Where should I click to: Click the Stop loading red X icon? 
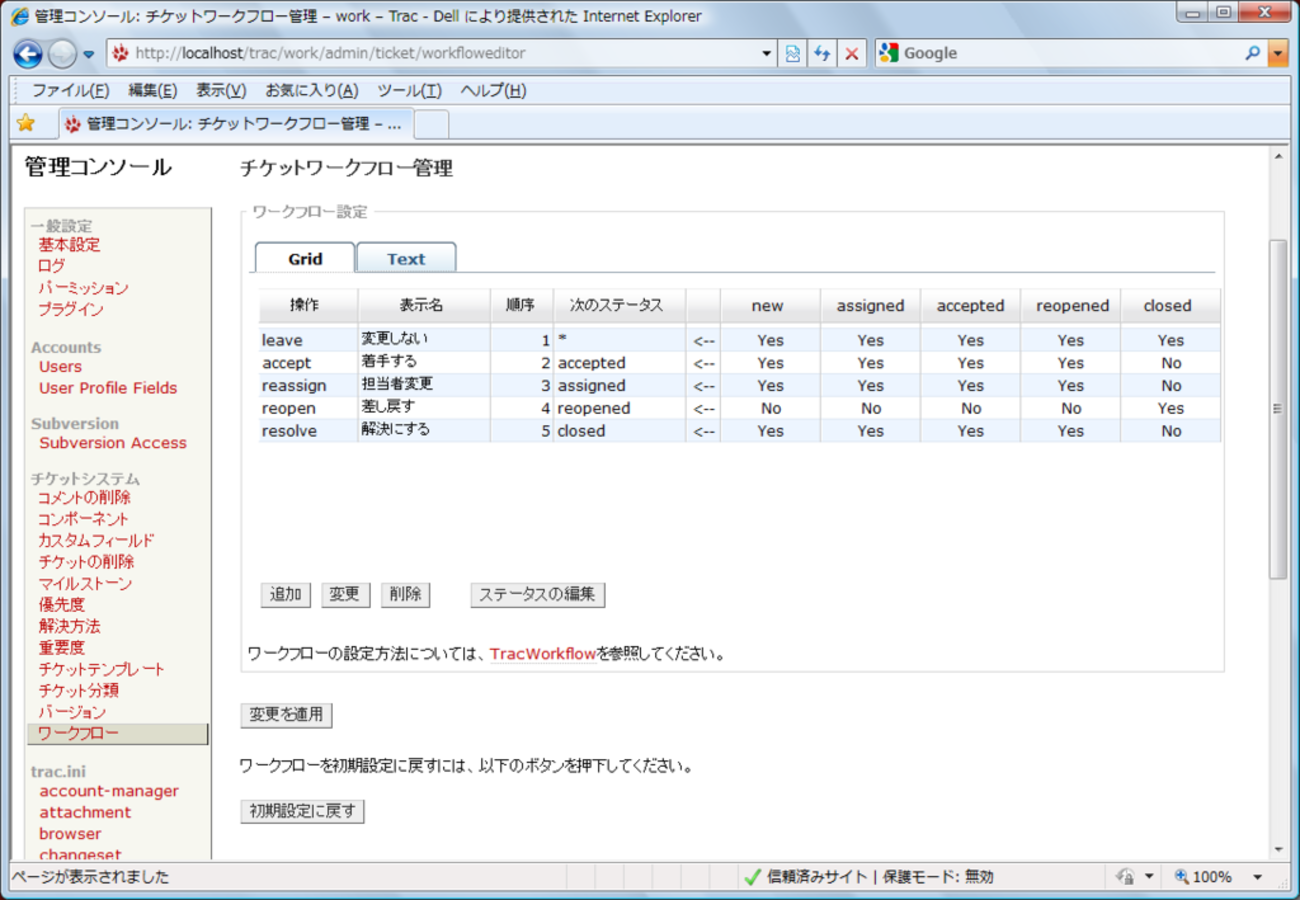point(851,54)
